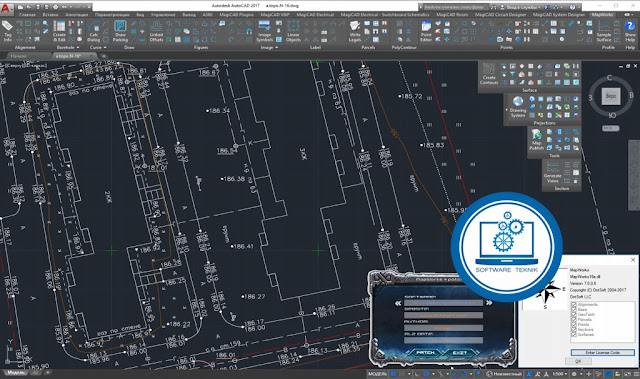This screenshot has width=640, height=379.
Task: Open the 1:500 annotation scale dropdown
Action: point(560,374)
